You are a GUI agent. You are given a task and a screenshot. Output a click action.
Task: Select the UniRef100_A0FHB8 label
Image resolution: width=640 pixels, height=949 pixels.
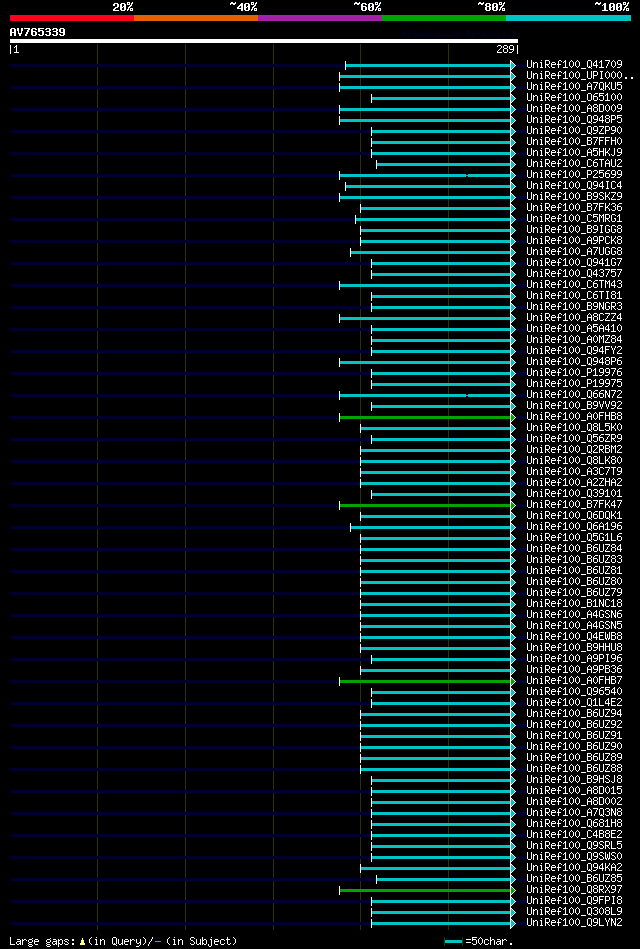coord(574,417)
